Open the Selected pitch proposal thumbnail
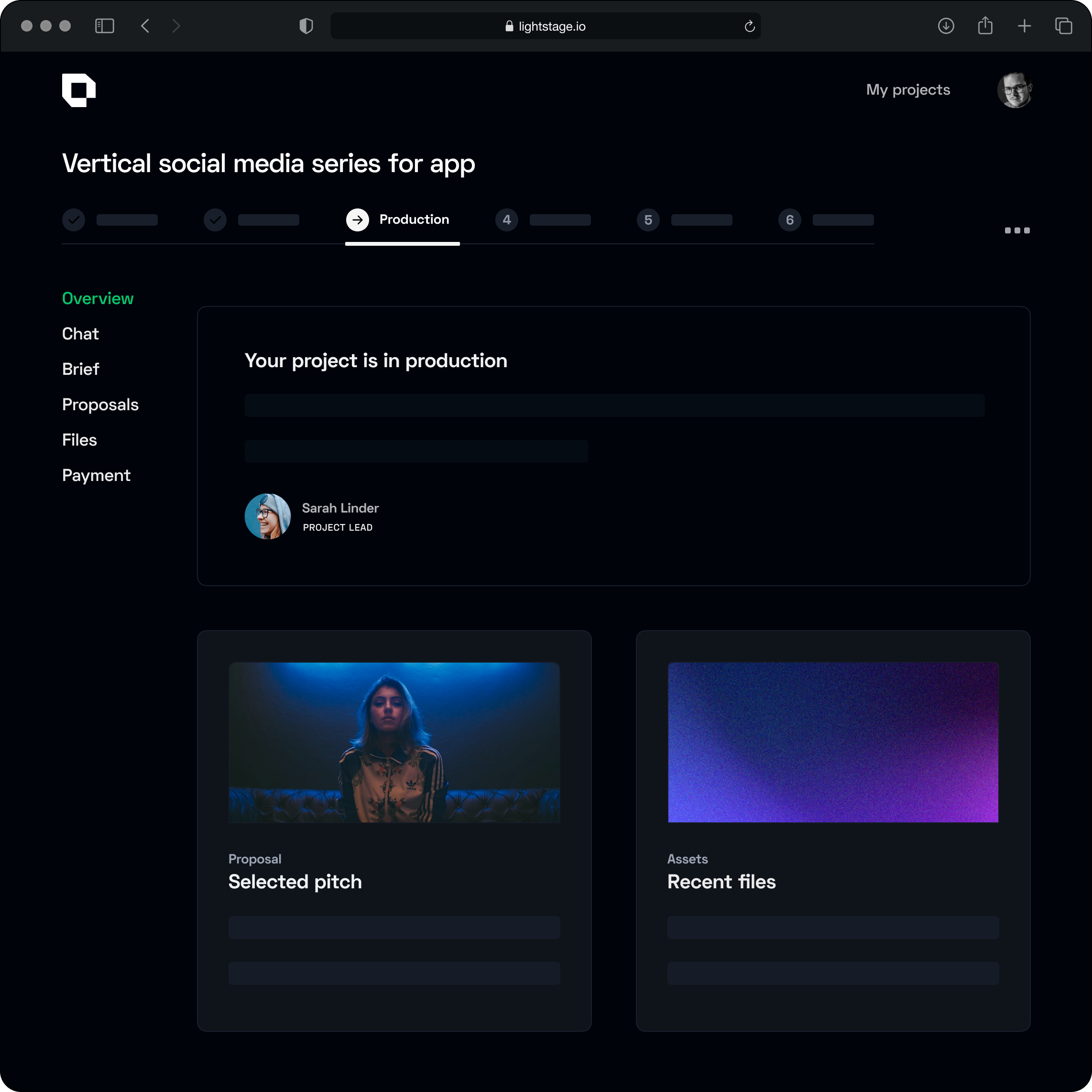Viewport: 1092px width, 1092px height. (394, 742)
